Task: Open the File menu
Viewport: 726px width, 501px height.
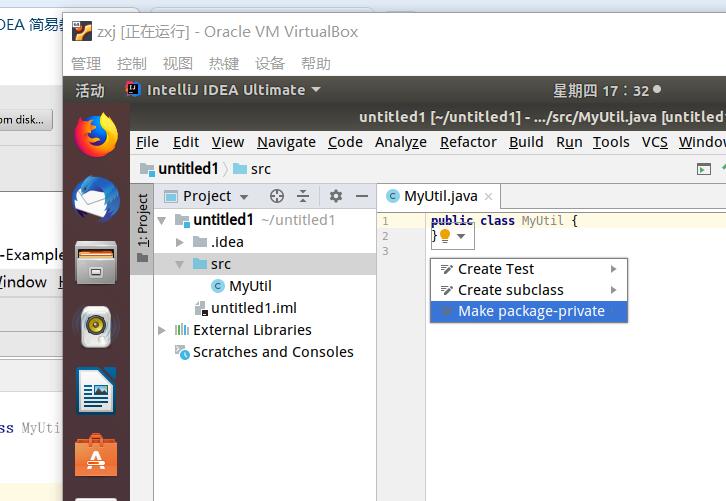Action: pos(147,142)
